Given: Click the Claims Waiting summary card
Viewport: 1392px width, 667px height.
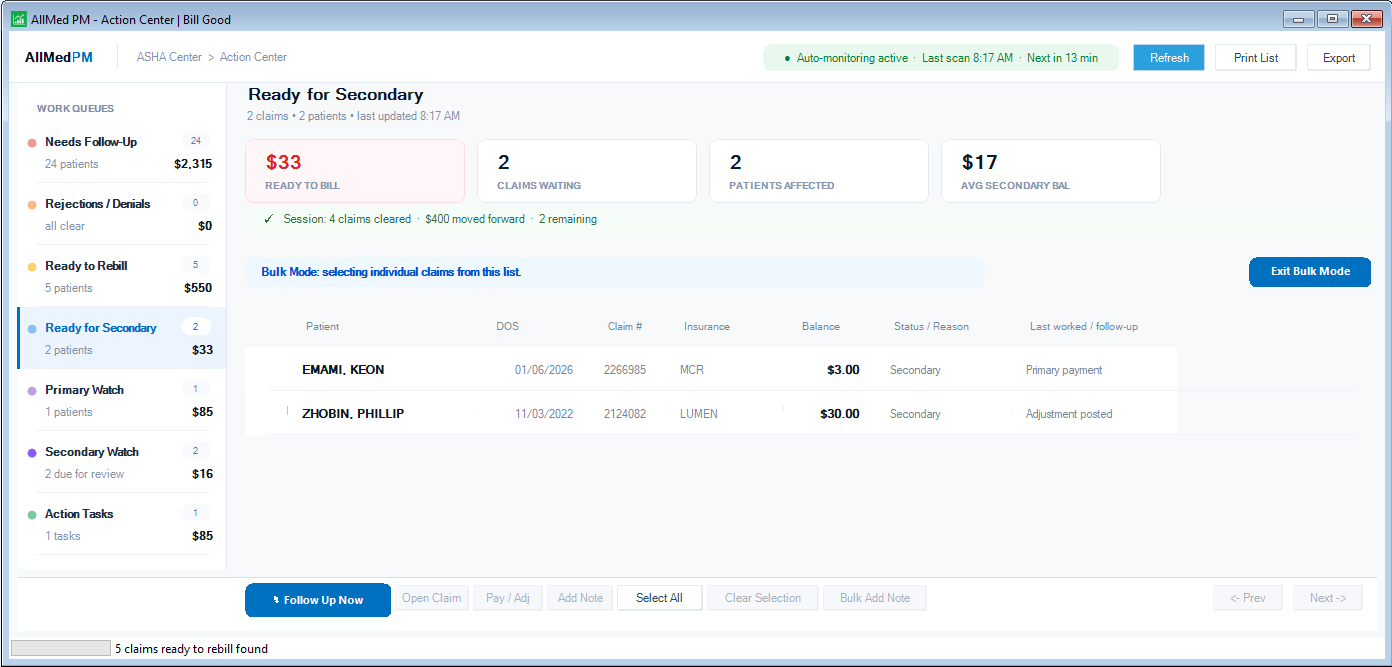Looking at the screenshot, I should (587, 171).
